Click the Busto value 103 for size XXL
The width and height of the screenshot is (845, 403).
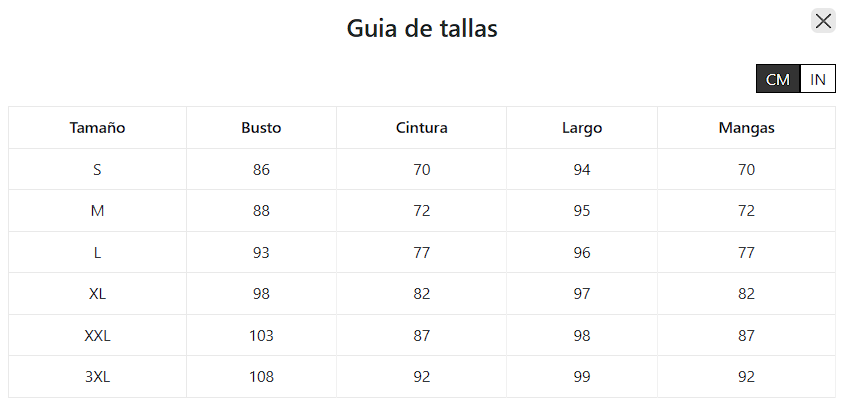click(x=261, y=336)
